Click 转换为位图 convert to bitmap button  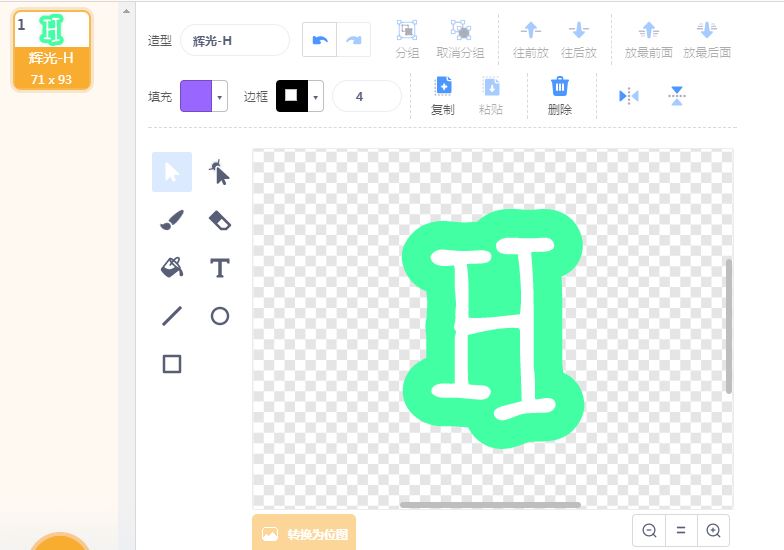point(304,534)
